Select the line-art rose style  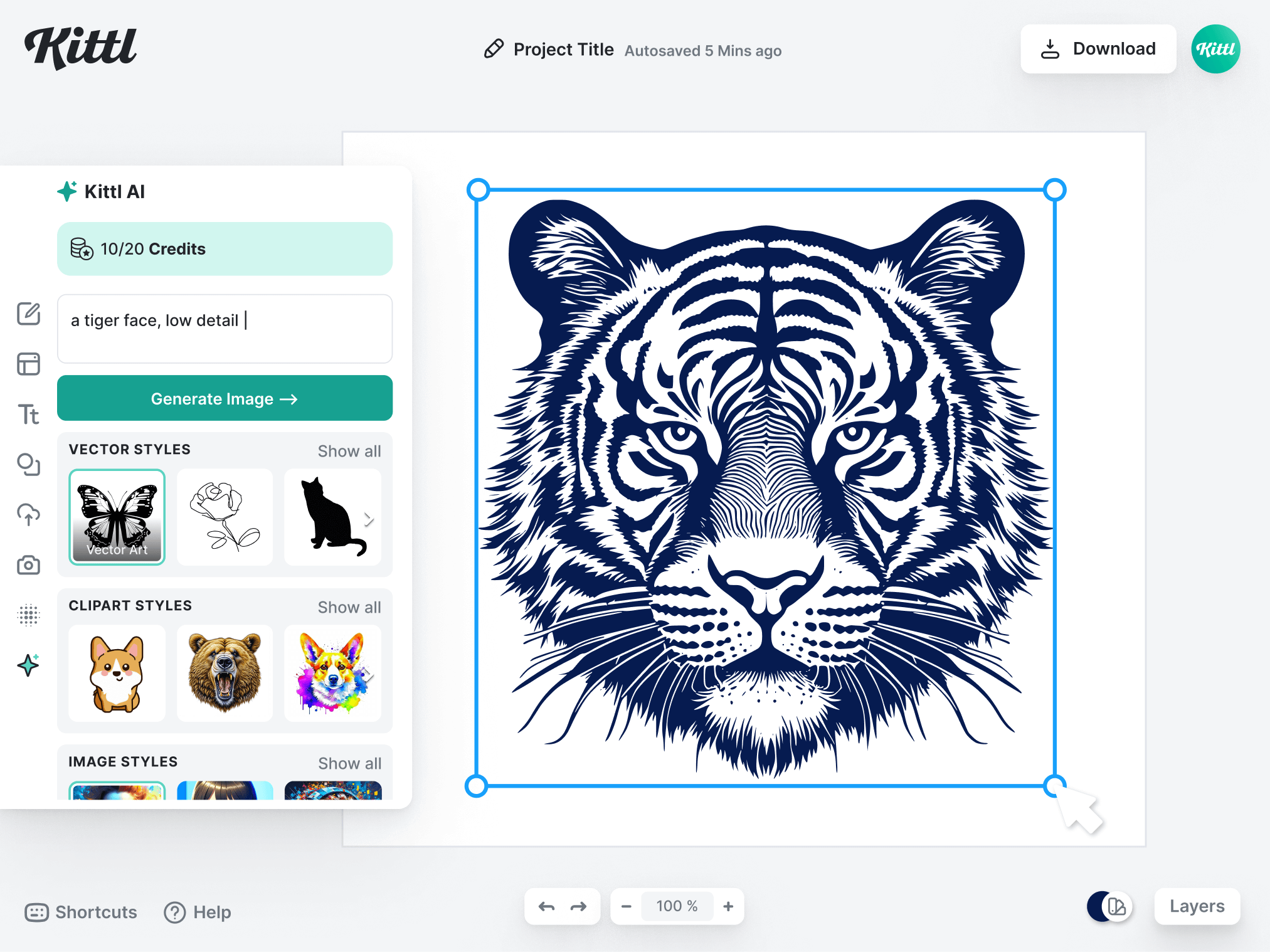click(225, 517)
